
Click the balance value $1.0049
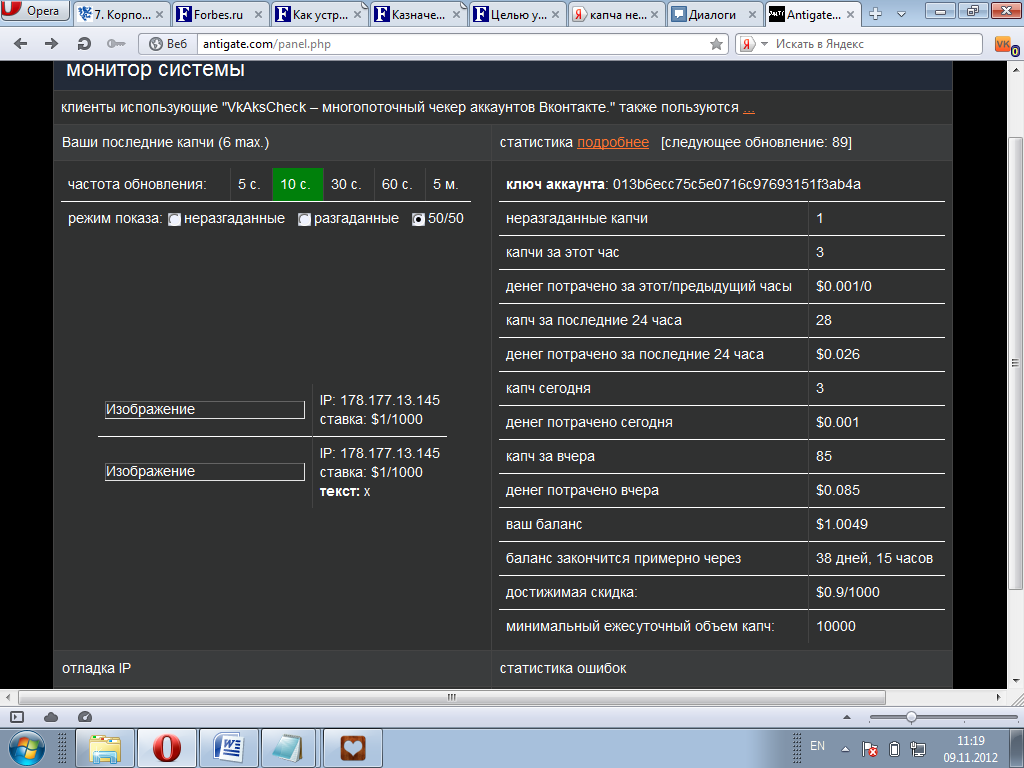[x=842, y=524]
